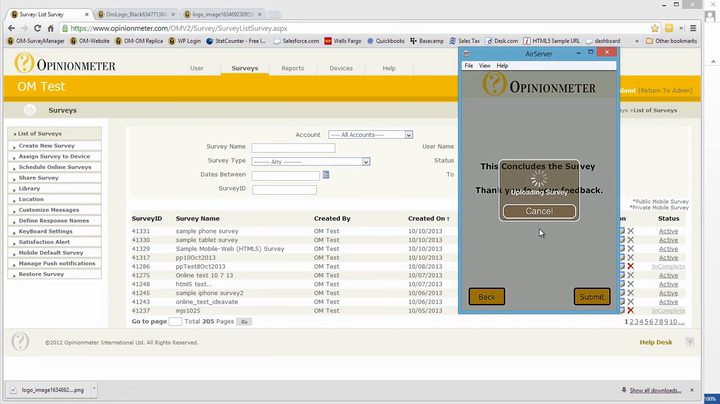This screenshot has width=720, height=404.
Task: Select Create New Survey in the sidebar
Action: 46,146
